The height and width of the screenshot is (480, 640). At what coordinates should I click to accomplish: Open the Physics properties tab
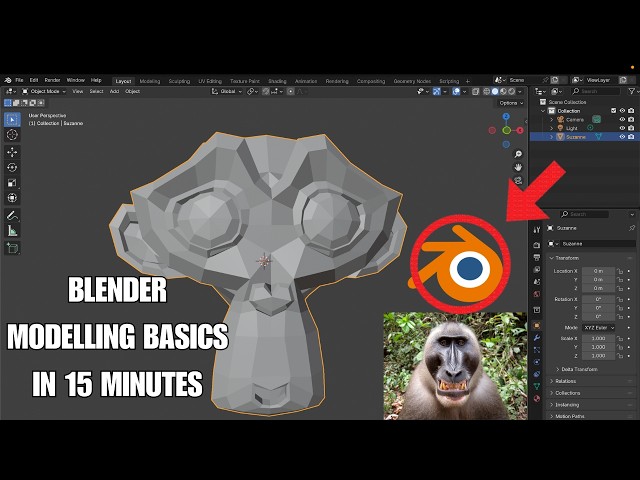[537, 362]
